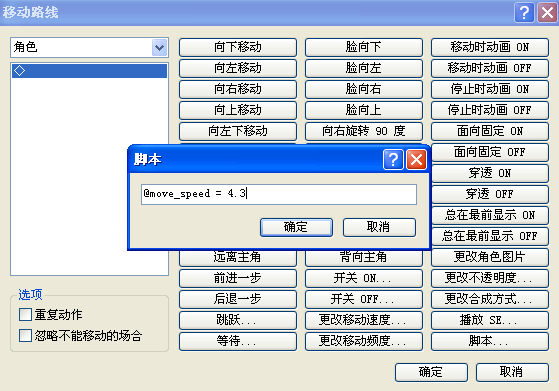559x391 pixels.
Task: Click the 背向主角 button
Action: [x=364, y=258]
